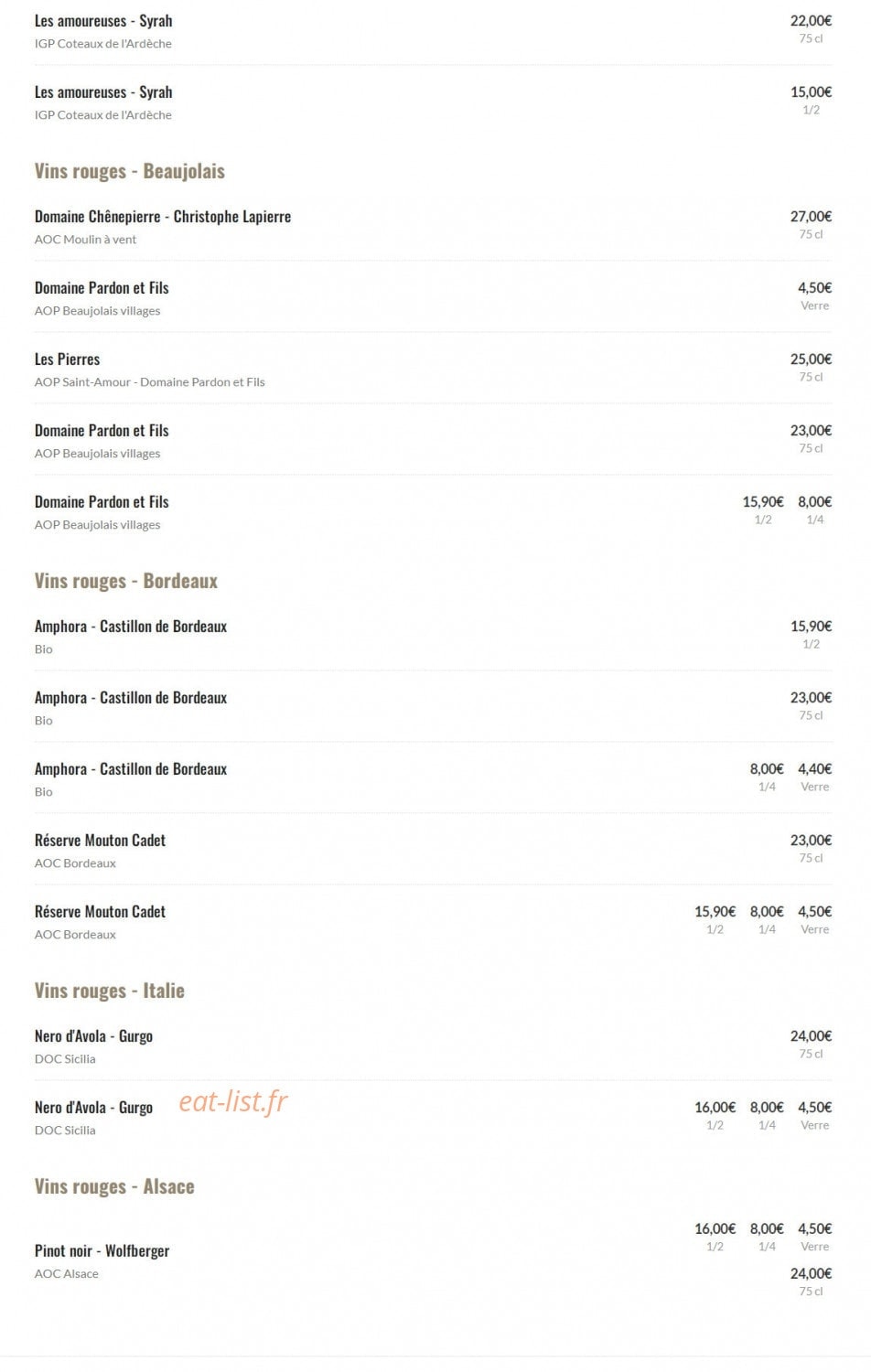
Task: Click the 4,50€ Verre Beaujolais villages price
Action: pyautogui.click(x=814, y=288)
